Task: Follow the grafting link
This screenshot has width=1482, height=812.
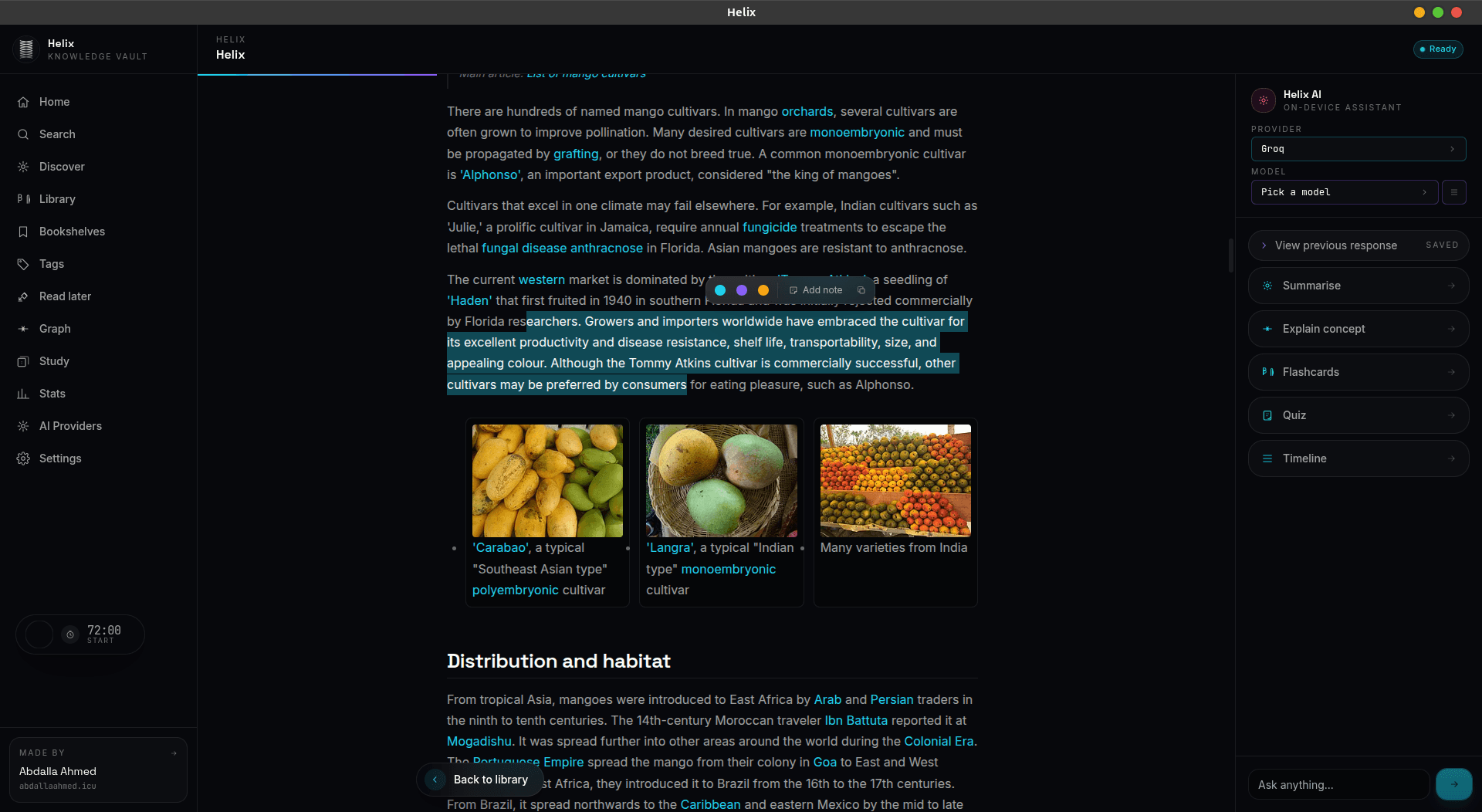Action: (576, 154)
